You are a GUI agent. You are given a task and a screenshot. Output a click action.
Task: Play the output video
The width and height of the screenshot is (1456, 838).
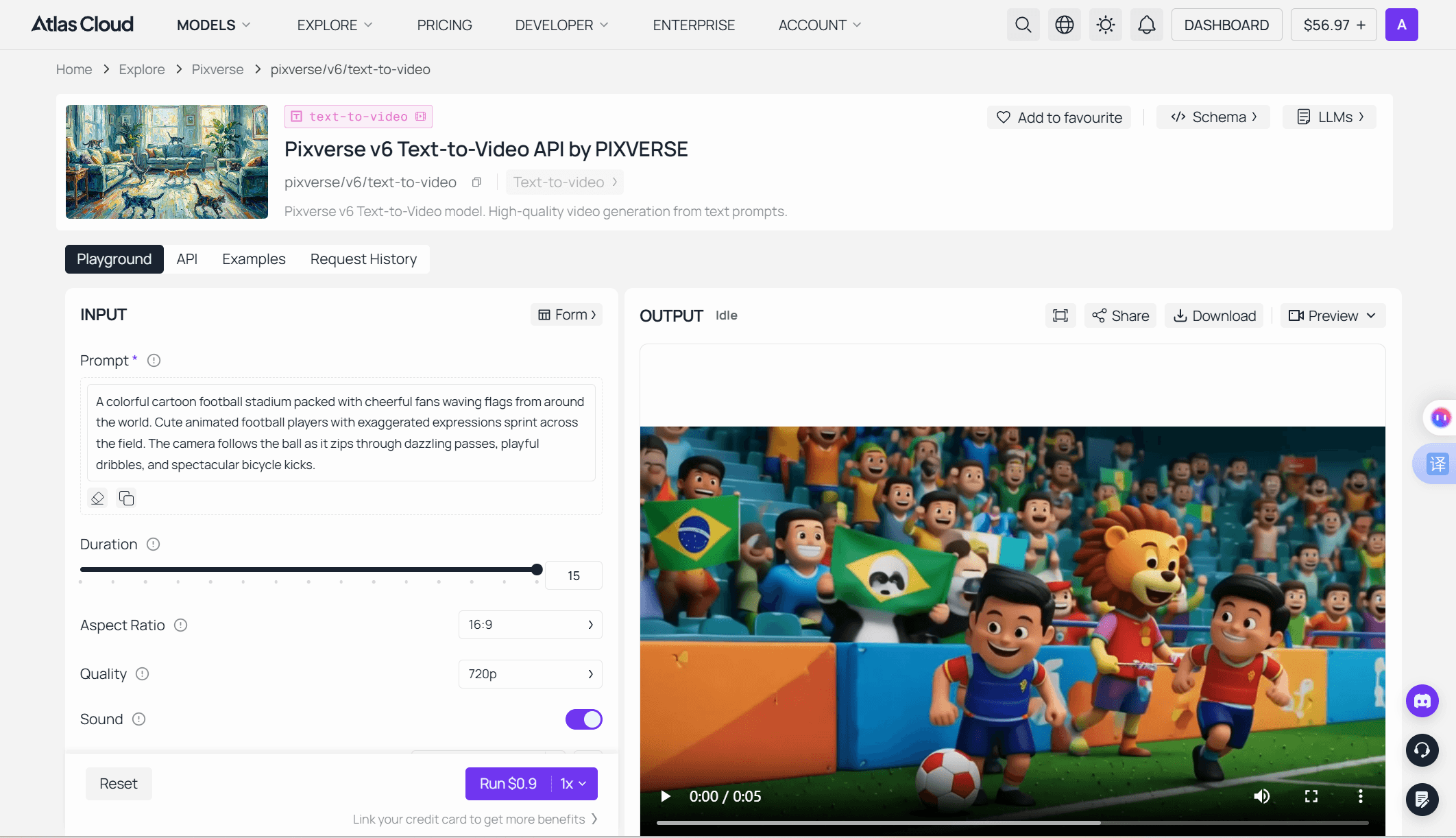[665, 796]
